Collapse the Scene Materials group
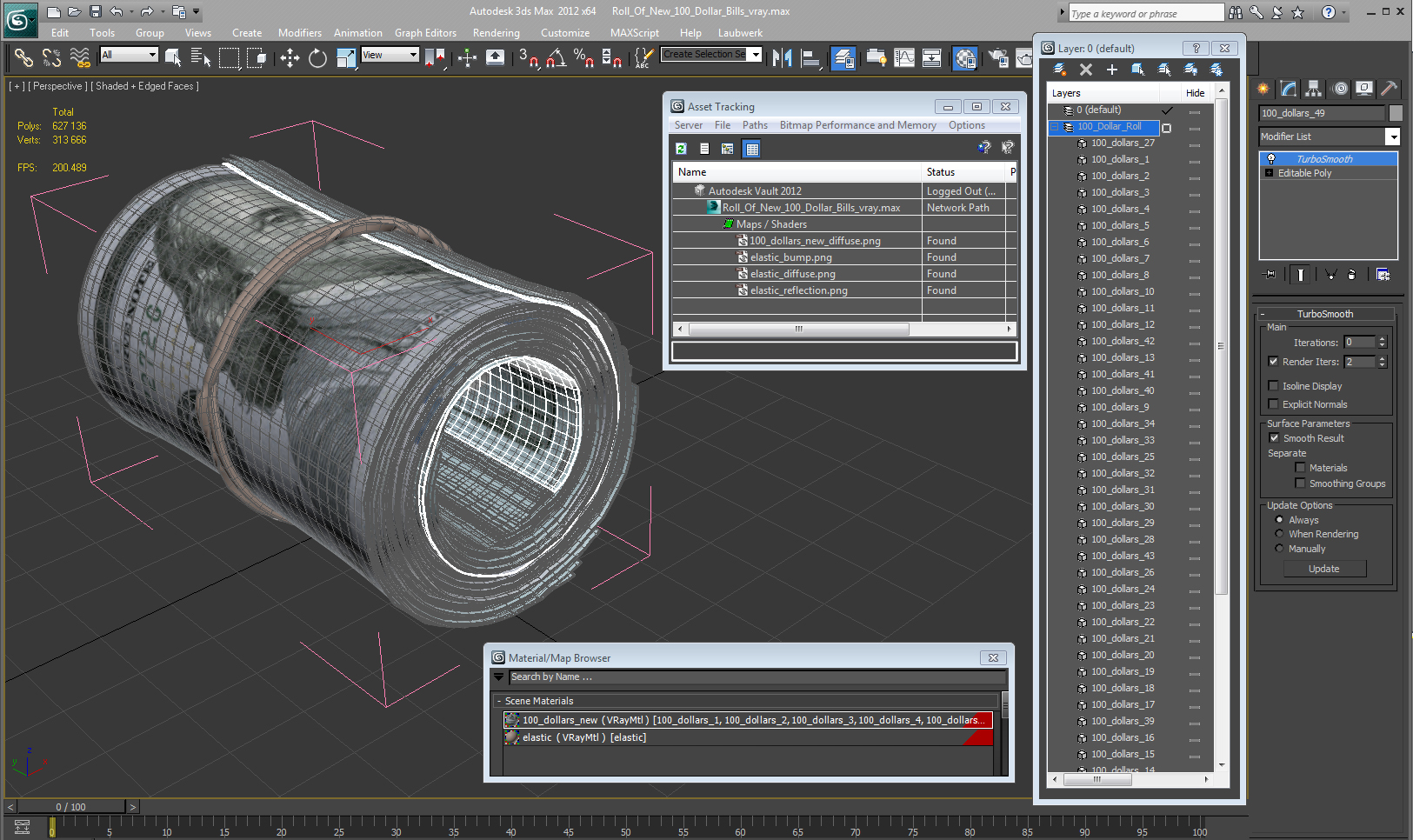 tap(498, 701)
